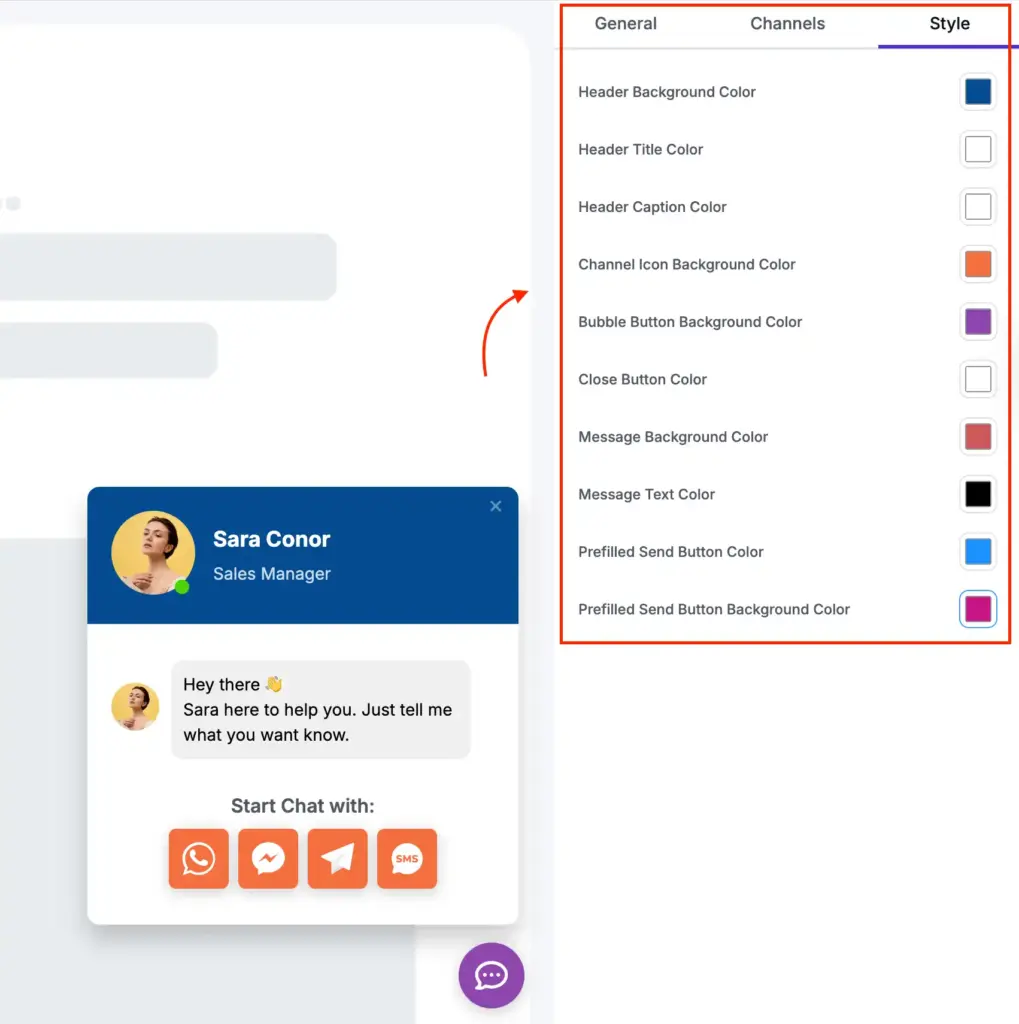Select the WhatsApp channel icon
Screen dimensions: 1019x1024
pos(198,858)
